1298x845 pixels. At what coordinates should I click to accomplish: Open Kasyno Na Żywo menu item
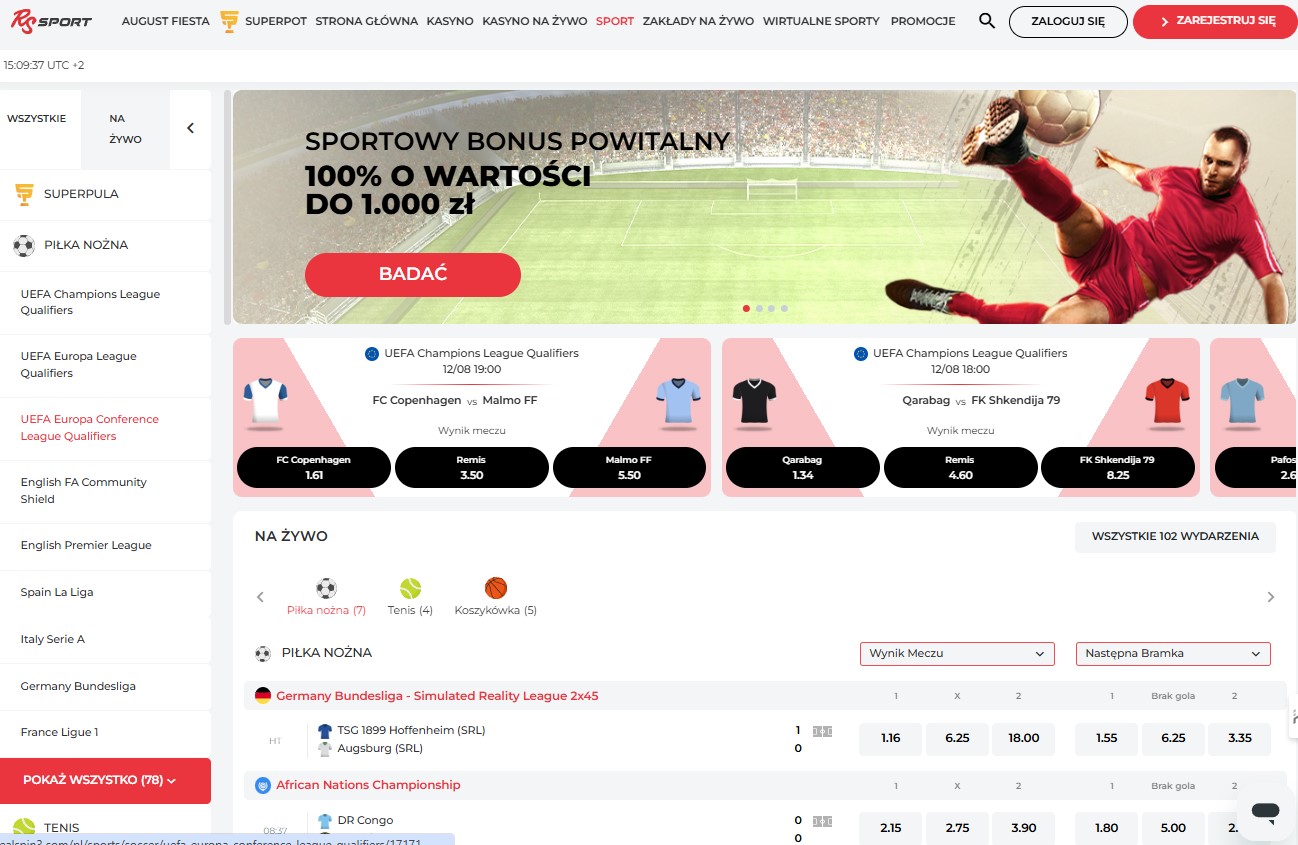(534, 21)
